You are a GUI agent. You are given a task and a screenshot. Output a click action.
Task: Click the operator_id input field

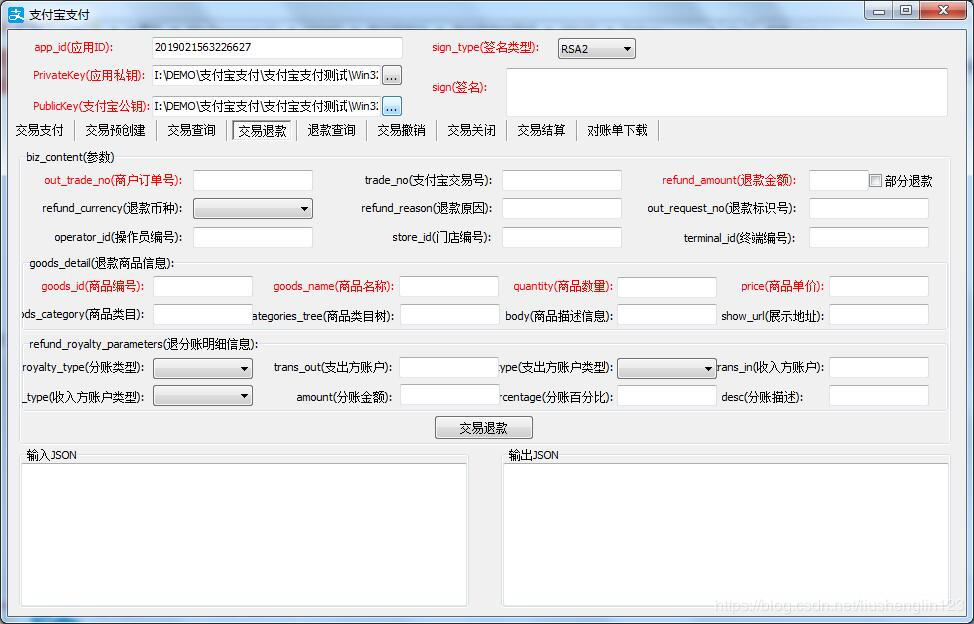click(253, 237)
